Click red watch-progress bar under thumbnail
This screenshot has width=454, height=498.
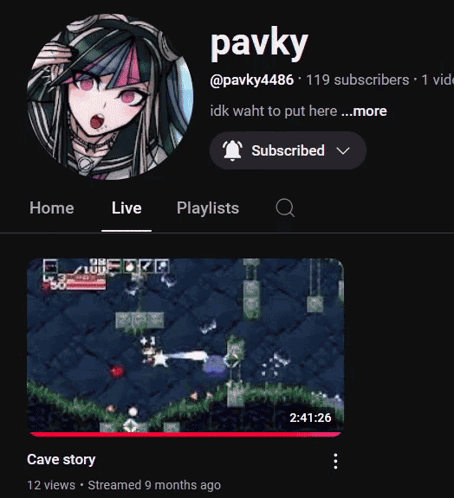click(185, 434)
